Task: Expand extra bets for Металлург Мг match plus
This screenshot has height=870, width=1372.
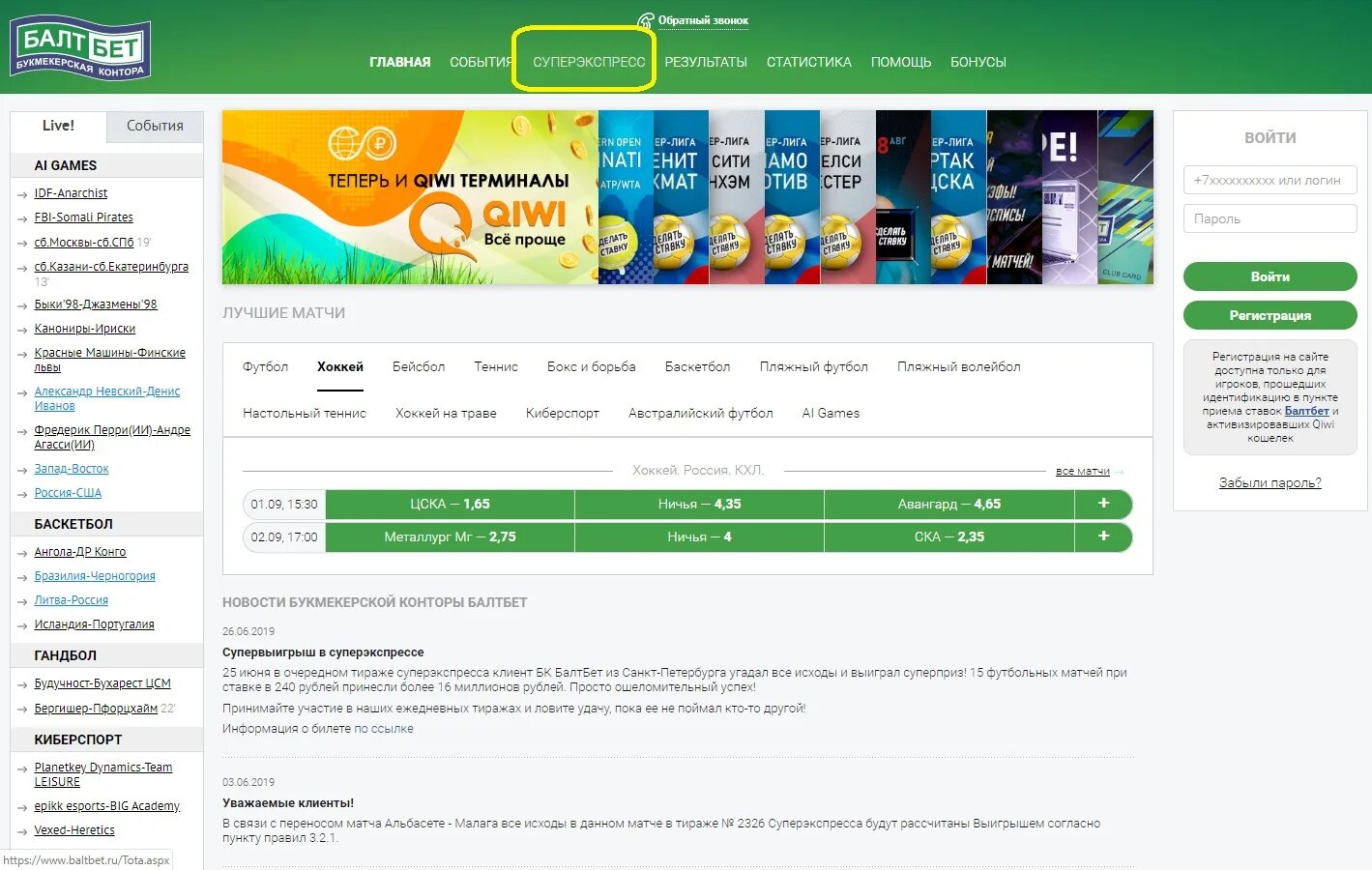Action: tap(1103, 536)
